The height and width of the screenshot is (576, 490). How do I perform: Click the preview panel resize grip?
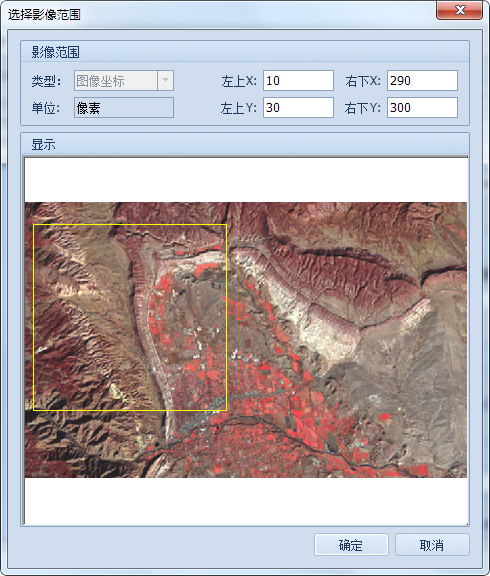466,523
